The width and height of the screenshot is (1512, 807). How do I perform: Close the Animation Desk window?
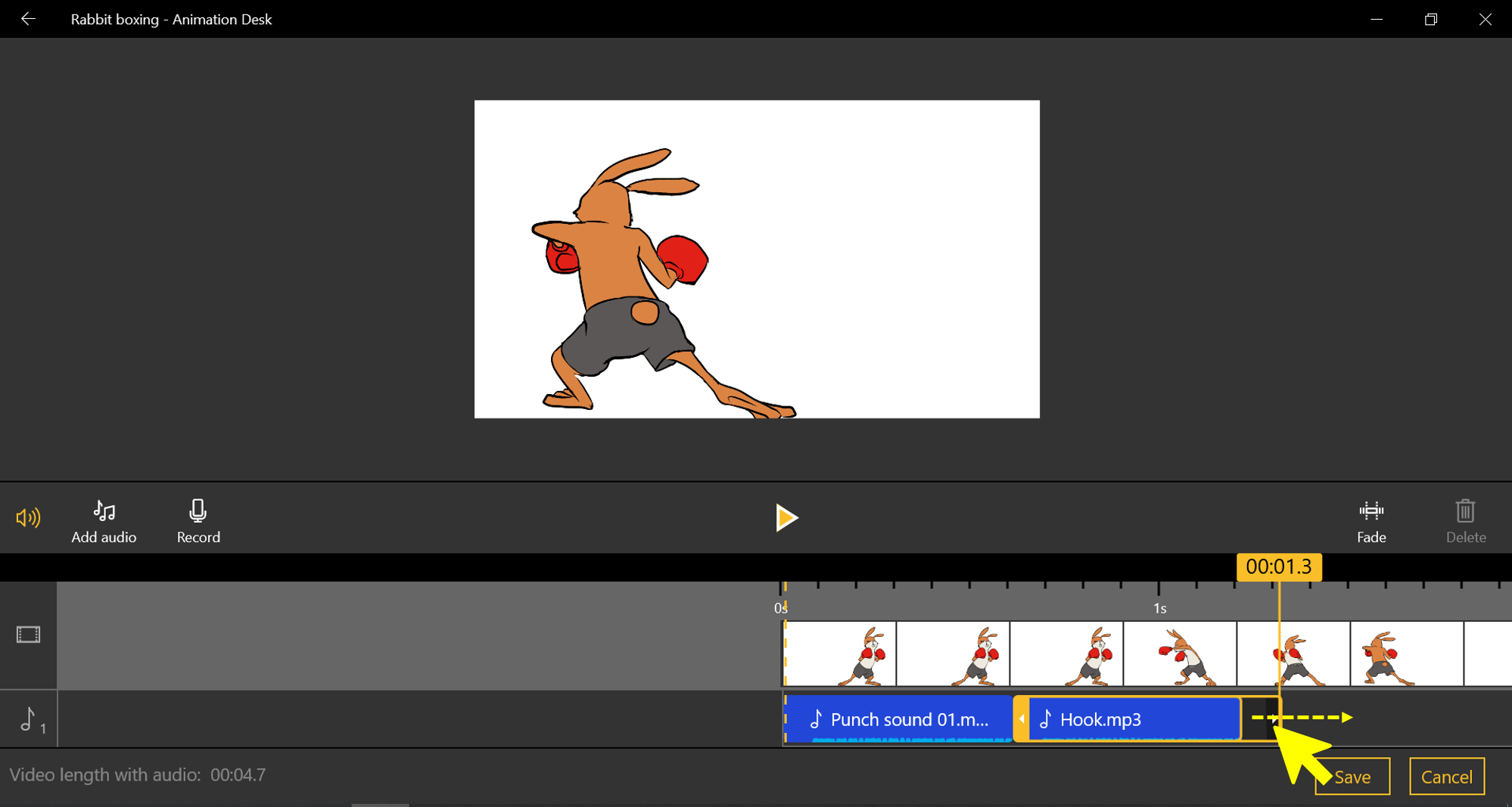[1485, 19]
